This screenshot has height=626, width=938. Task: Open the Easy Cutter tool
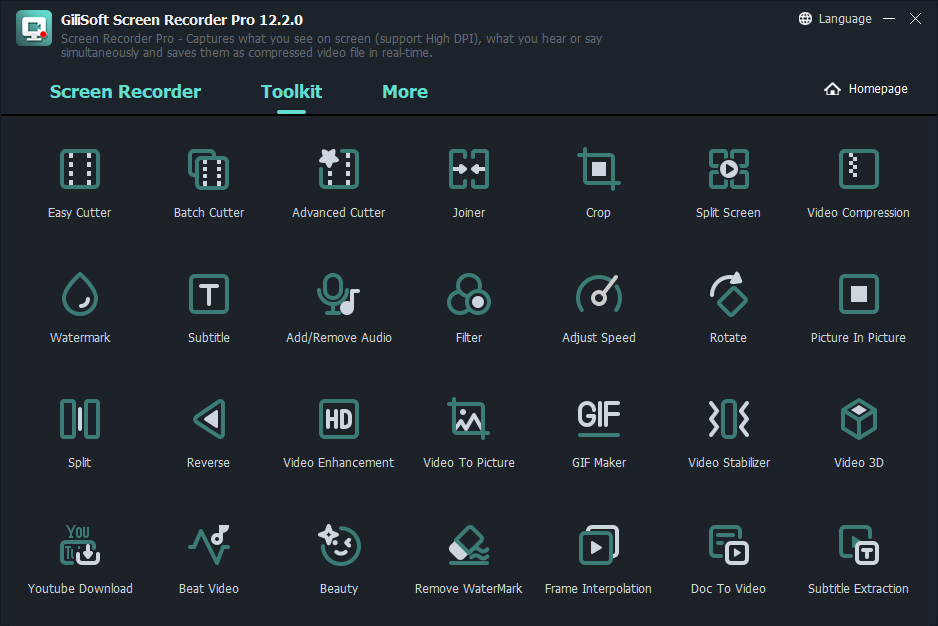pos(79,180)
